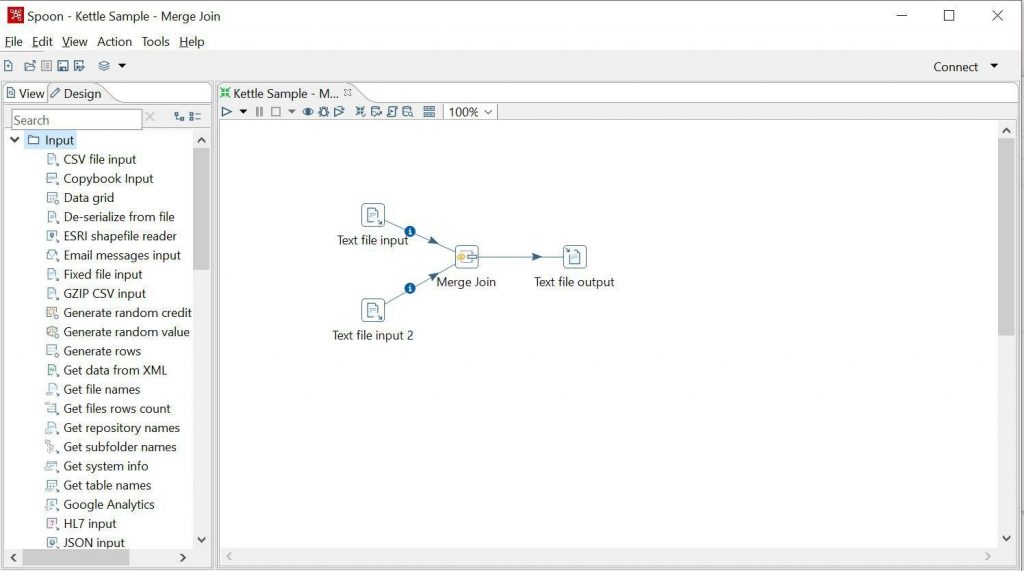Select CSV file input step
Viewport: 1024px width, 571px height.
[x=99, y=159]
